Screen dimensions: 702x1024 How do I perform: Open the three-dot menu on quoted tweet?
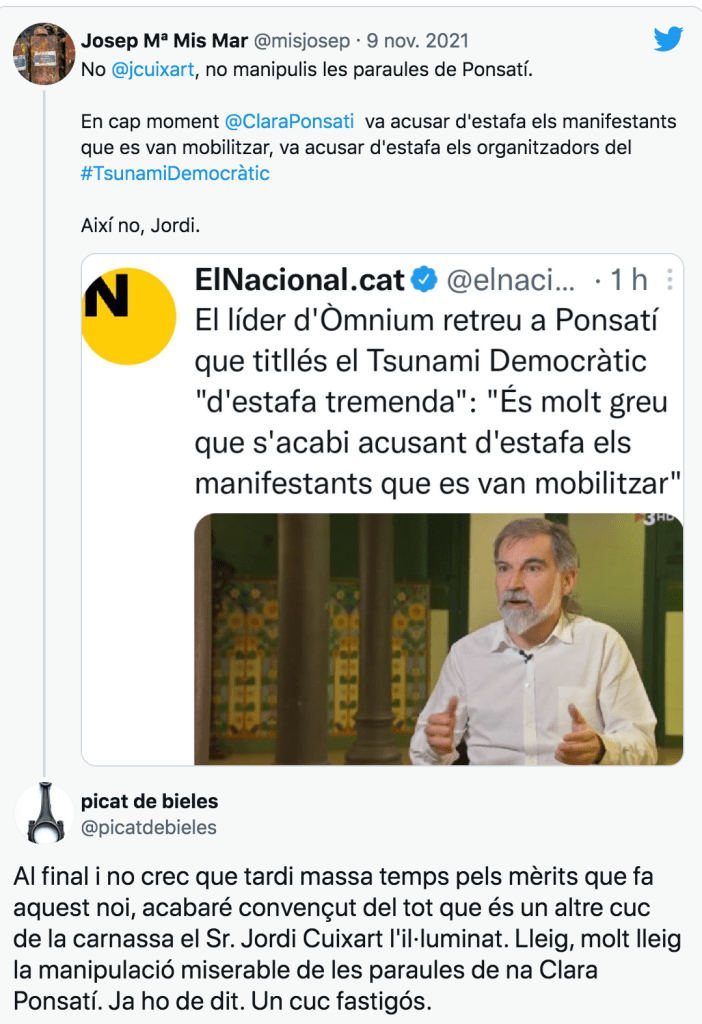click(669, 280)
